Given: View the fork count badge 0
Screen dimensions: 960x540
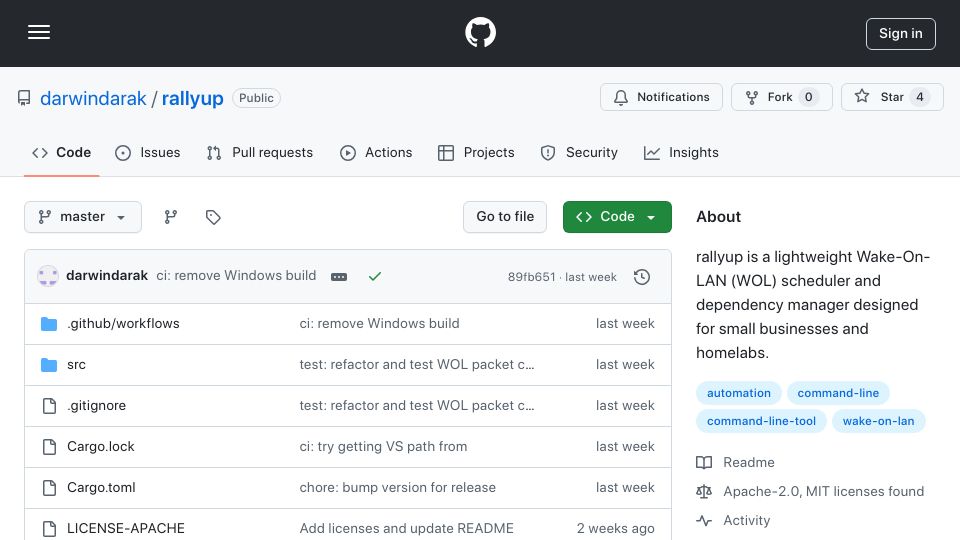Looking at the screenshot, I should [809, 97].
